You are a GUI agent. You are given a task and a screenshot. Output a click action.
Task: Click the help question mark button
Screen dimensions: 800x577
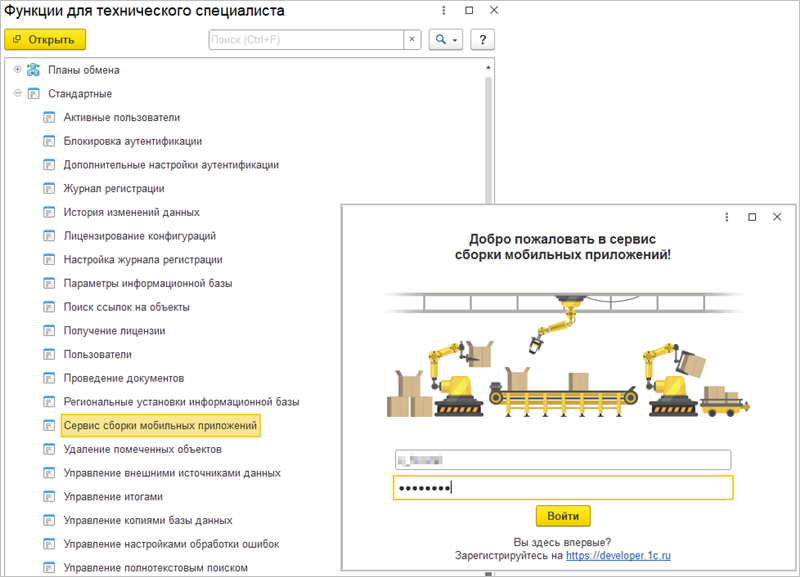483,39
